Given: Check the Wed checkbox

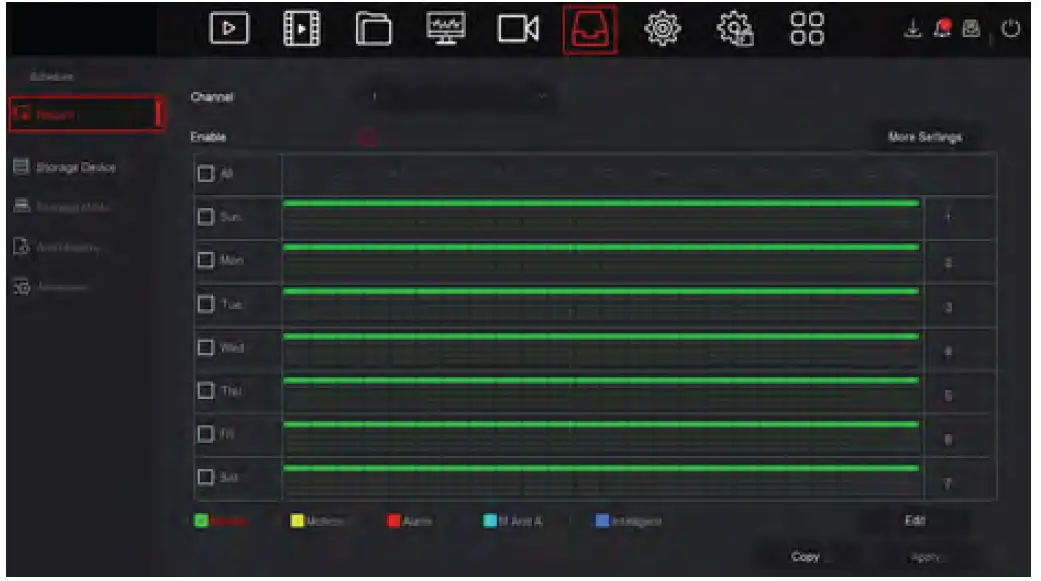Looking at the screenshot, I should tap(206, 347).
